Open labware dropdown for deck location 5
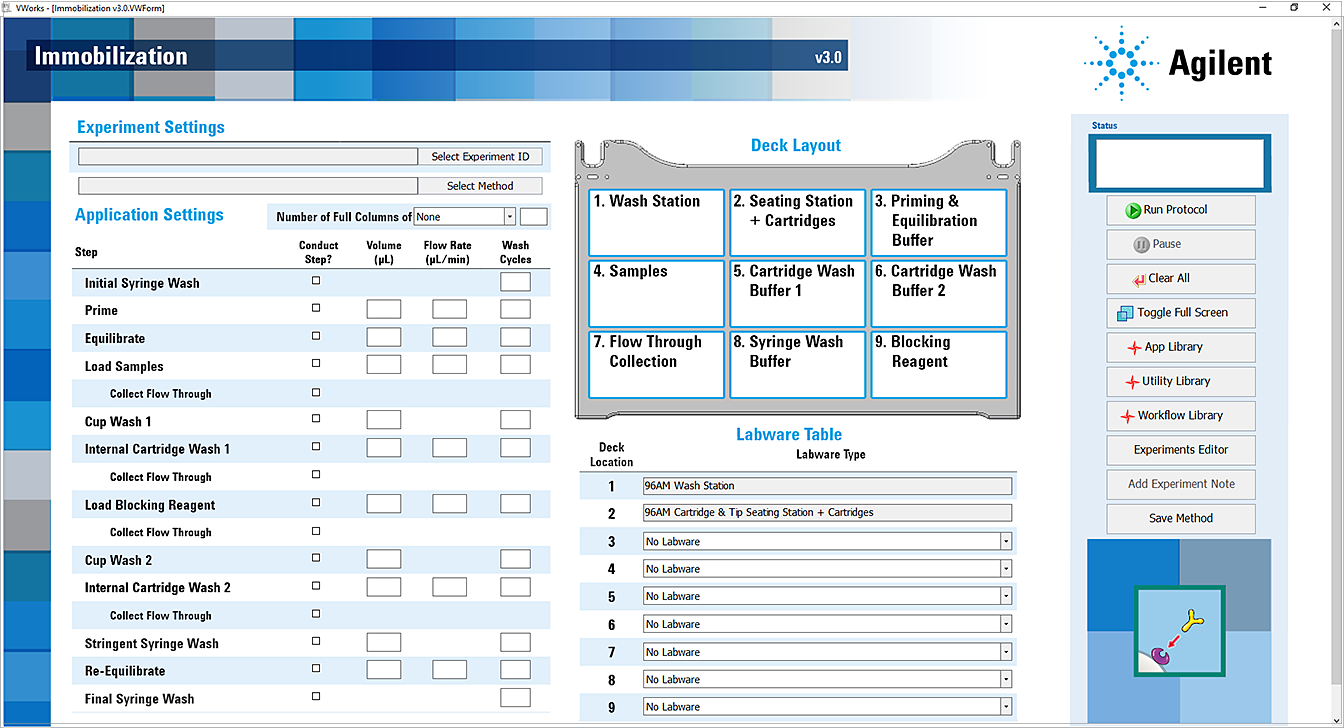Image resolution: width=1344 pixels, height=728 pixels. click(x=1006, y=597)
